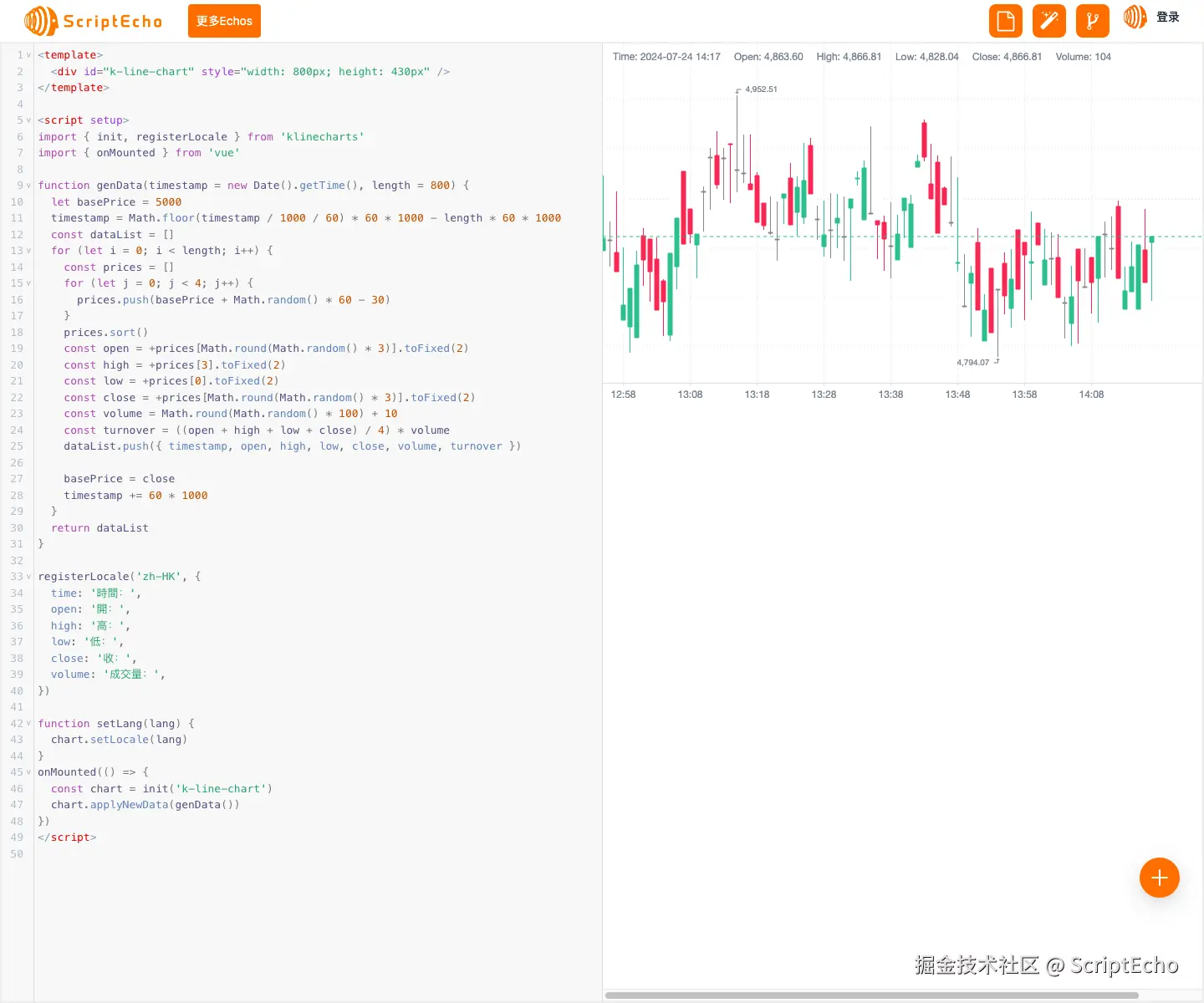
Task: Collapse the outer for loop fold at line 13
Action: tap(29, 251)
